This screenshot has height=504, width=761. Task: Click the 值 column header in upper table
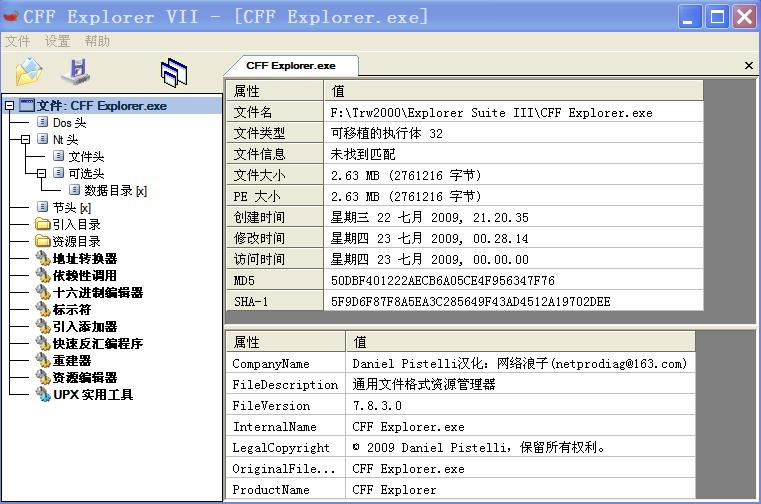point(513,91)
